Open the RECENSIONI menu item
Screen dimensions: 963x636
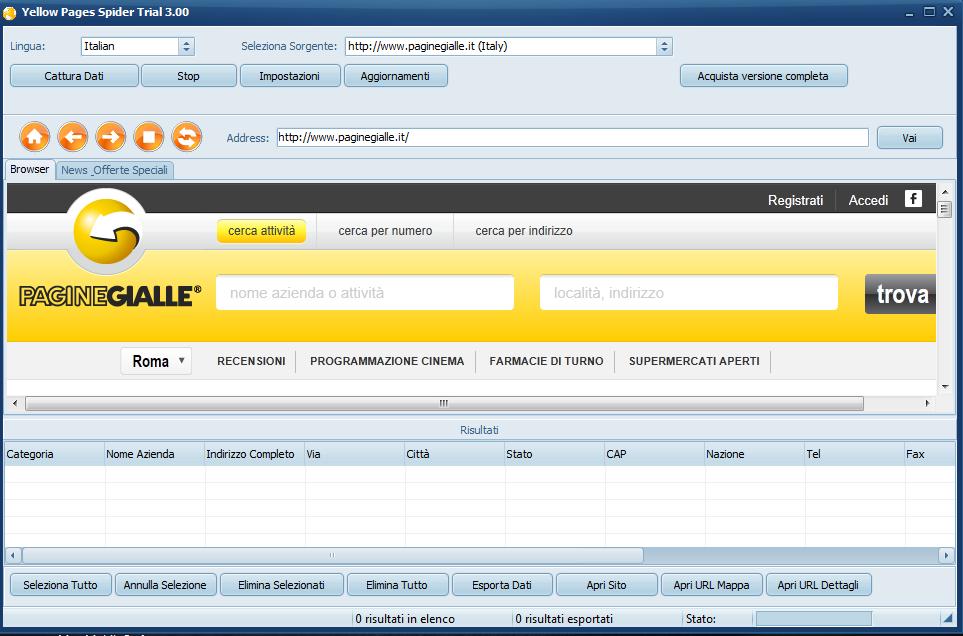pyautogui.click(x=251, y=361)
